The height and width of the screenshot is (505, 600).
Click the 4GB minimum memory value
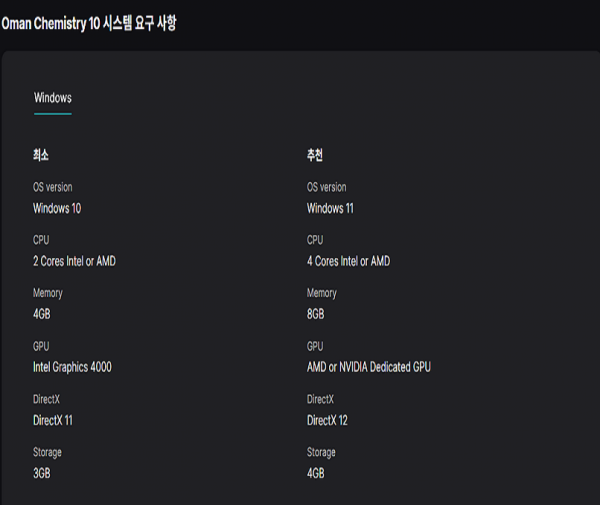(x=44, y=314)
